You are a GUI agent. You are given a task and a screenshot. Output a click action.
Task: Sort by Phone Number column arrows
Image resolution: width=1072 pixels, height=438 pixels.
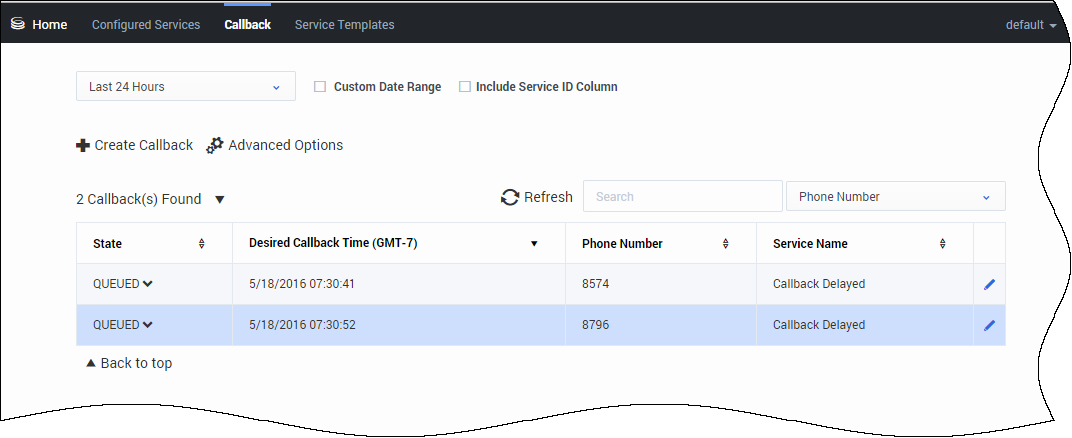725,244
